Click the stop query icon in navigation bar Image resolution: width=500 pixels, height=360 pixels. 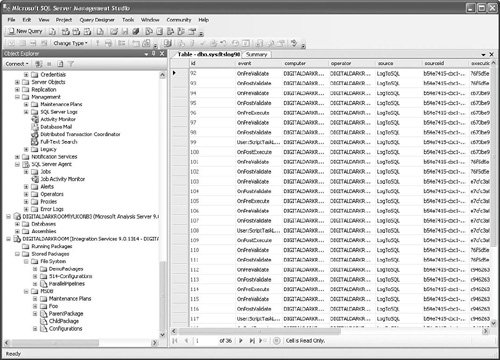(x=276, y=341)
